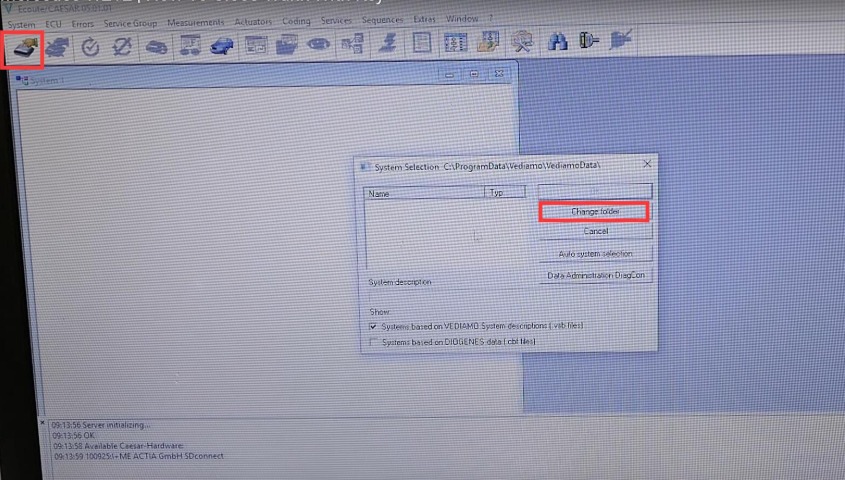Uncheck systems based on VEDIAMO descriptions
Image resolution: width=845 pixels, height=480 pixels.
pyautogui.click(x=374, y=326)
